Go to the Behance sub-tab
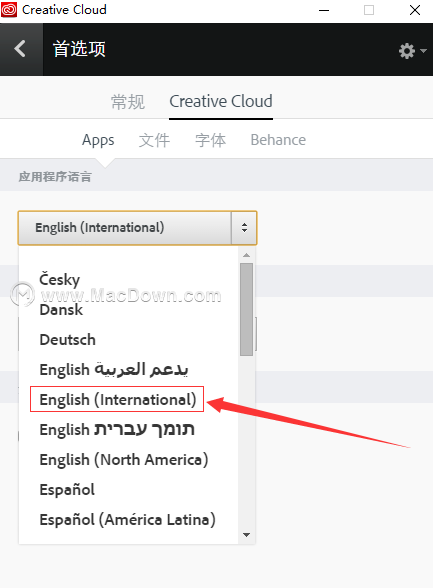433x588 pixels. [x=278, y=140]
